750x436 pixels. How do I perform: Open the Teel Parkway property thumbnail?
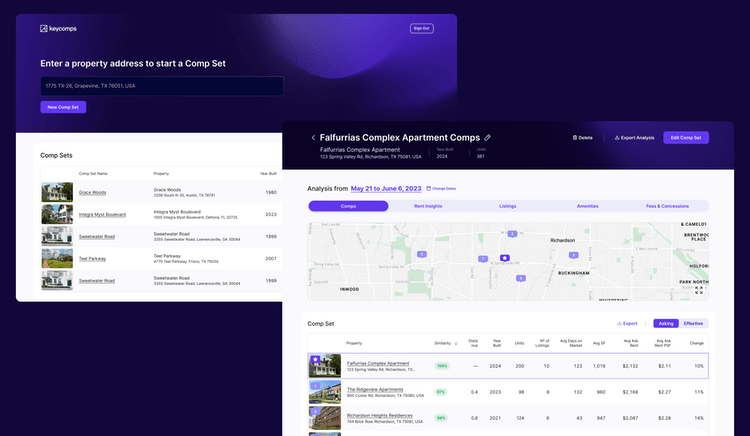pyautogui.click(x=57, y=259)
